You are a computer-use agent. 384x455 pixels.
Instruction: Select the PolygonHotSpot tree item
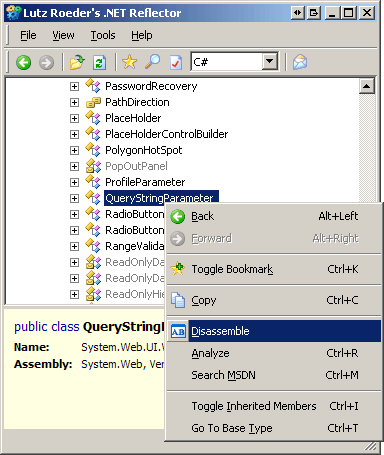point(144,150)
